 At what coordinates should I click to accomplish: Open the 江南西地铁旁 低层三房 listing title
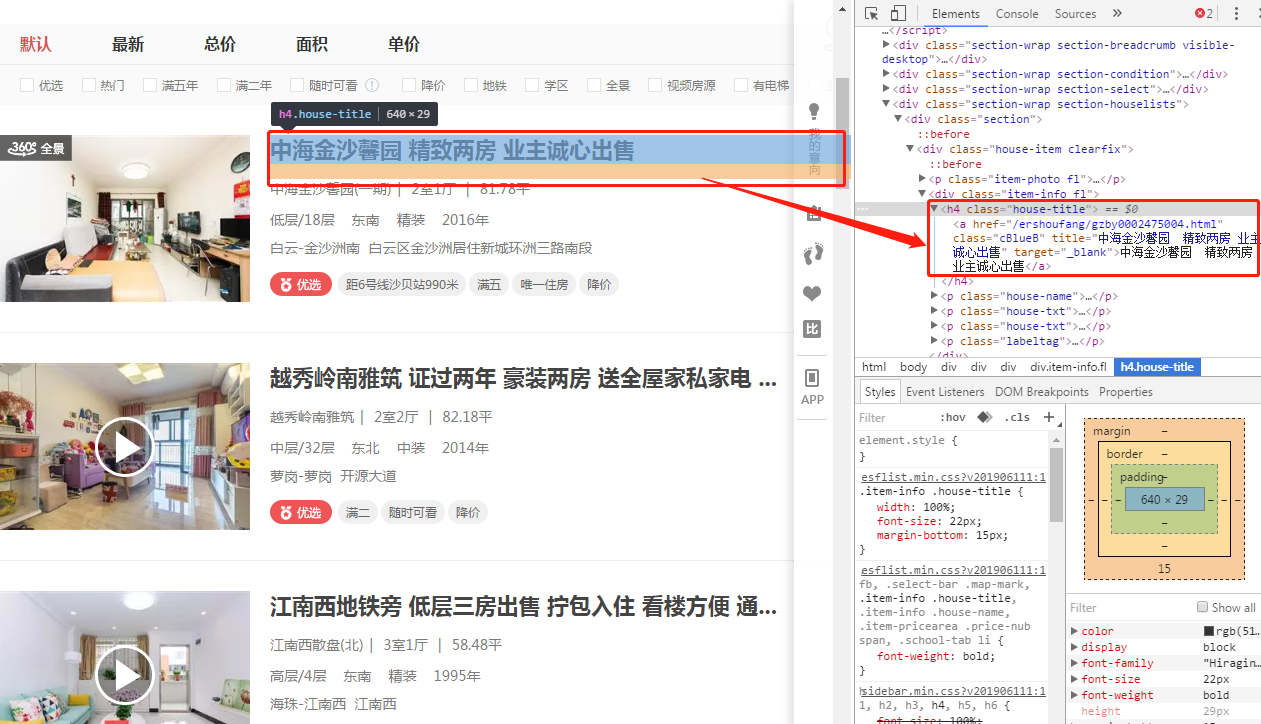[523, 607]
